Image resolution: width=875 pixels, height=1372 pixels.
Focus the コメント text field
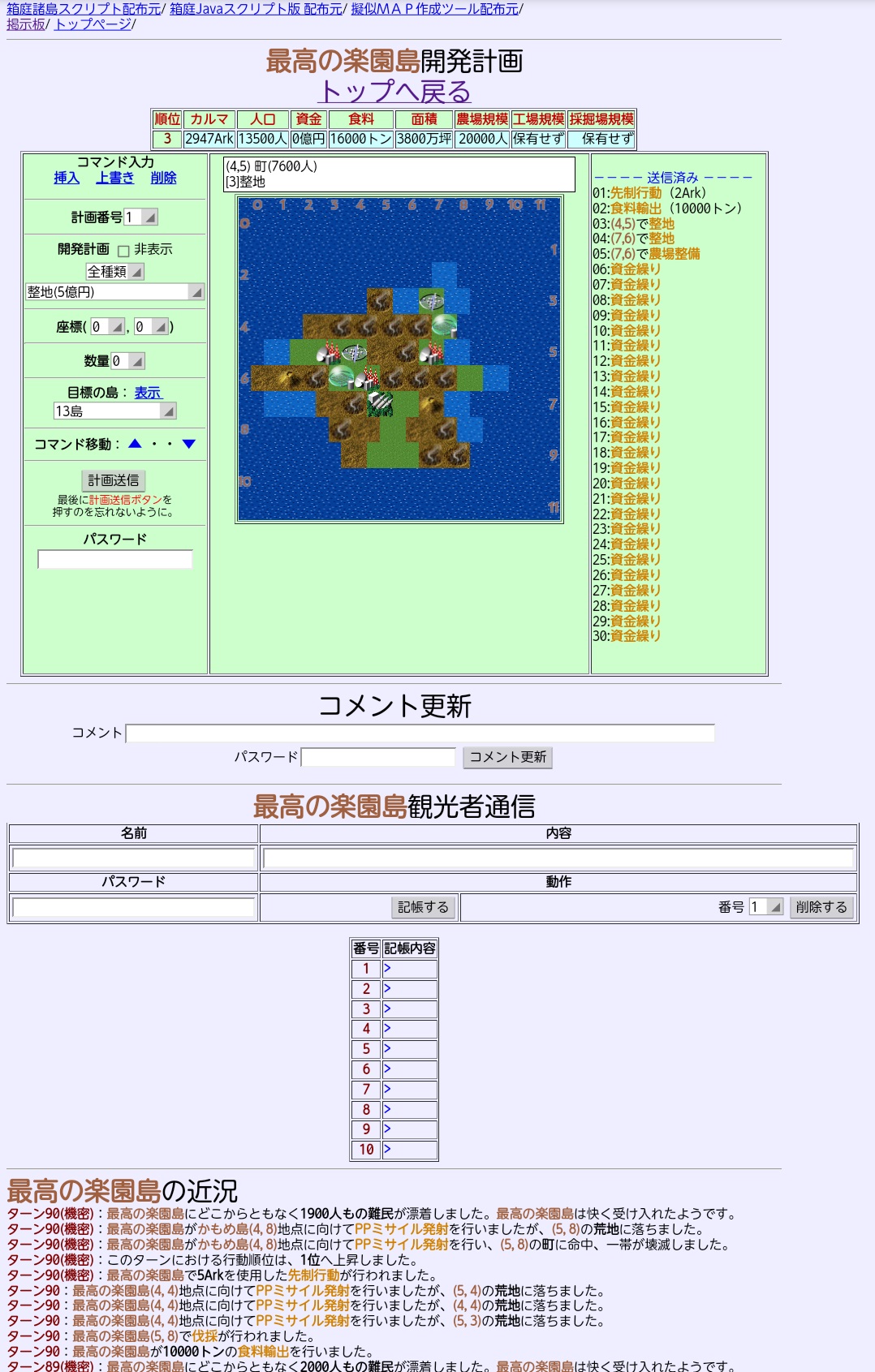pos(420,733)
